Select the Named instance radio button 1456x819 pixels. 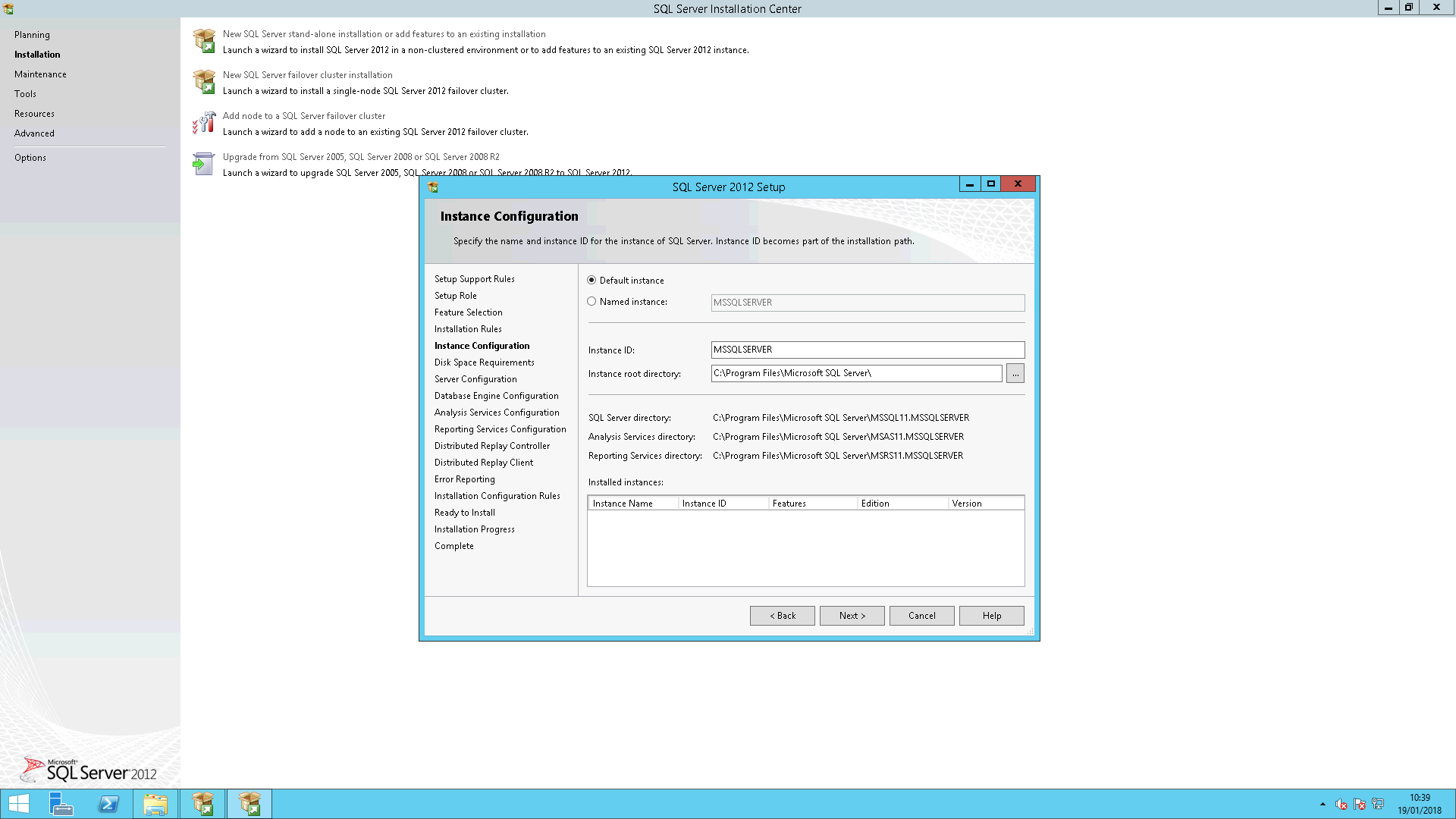point(591,302)
